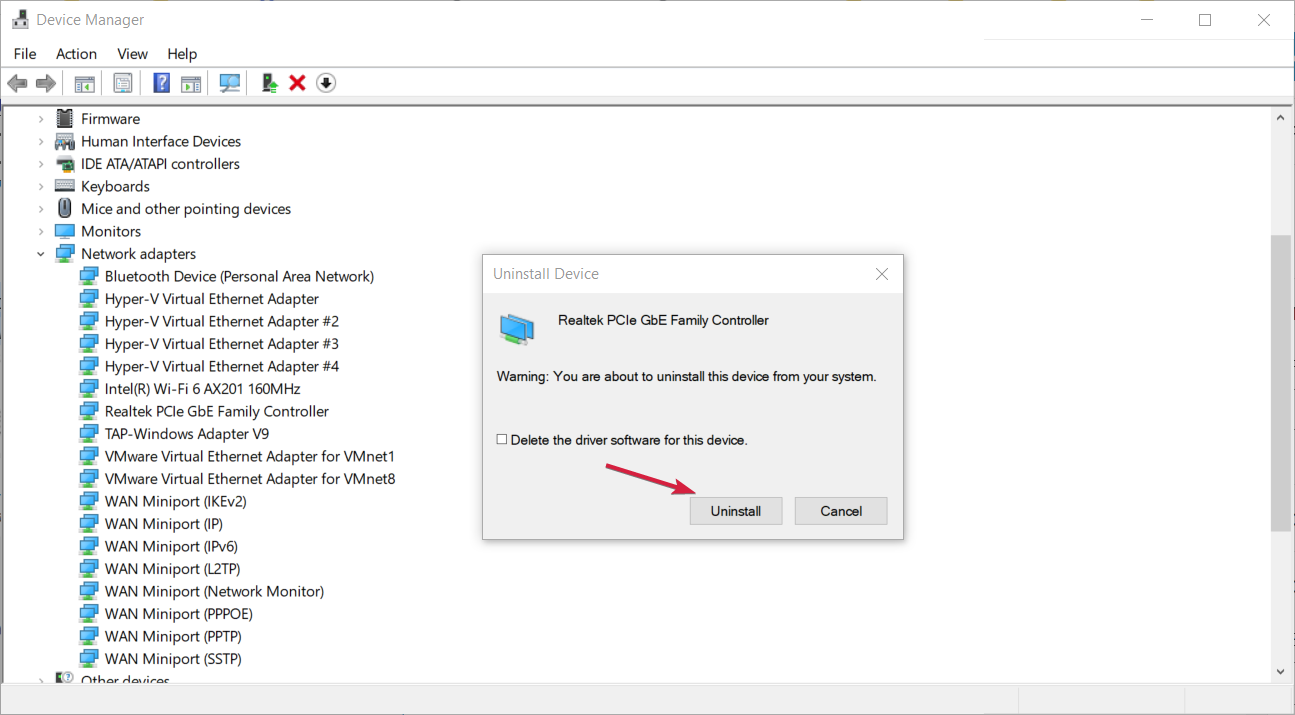The width and height of the screenshot is (1295, 715).
Task: Select Hyper-V Virtual Ethernet Adapter #3
Action: point(222,344)
